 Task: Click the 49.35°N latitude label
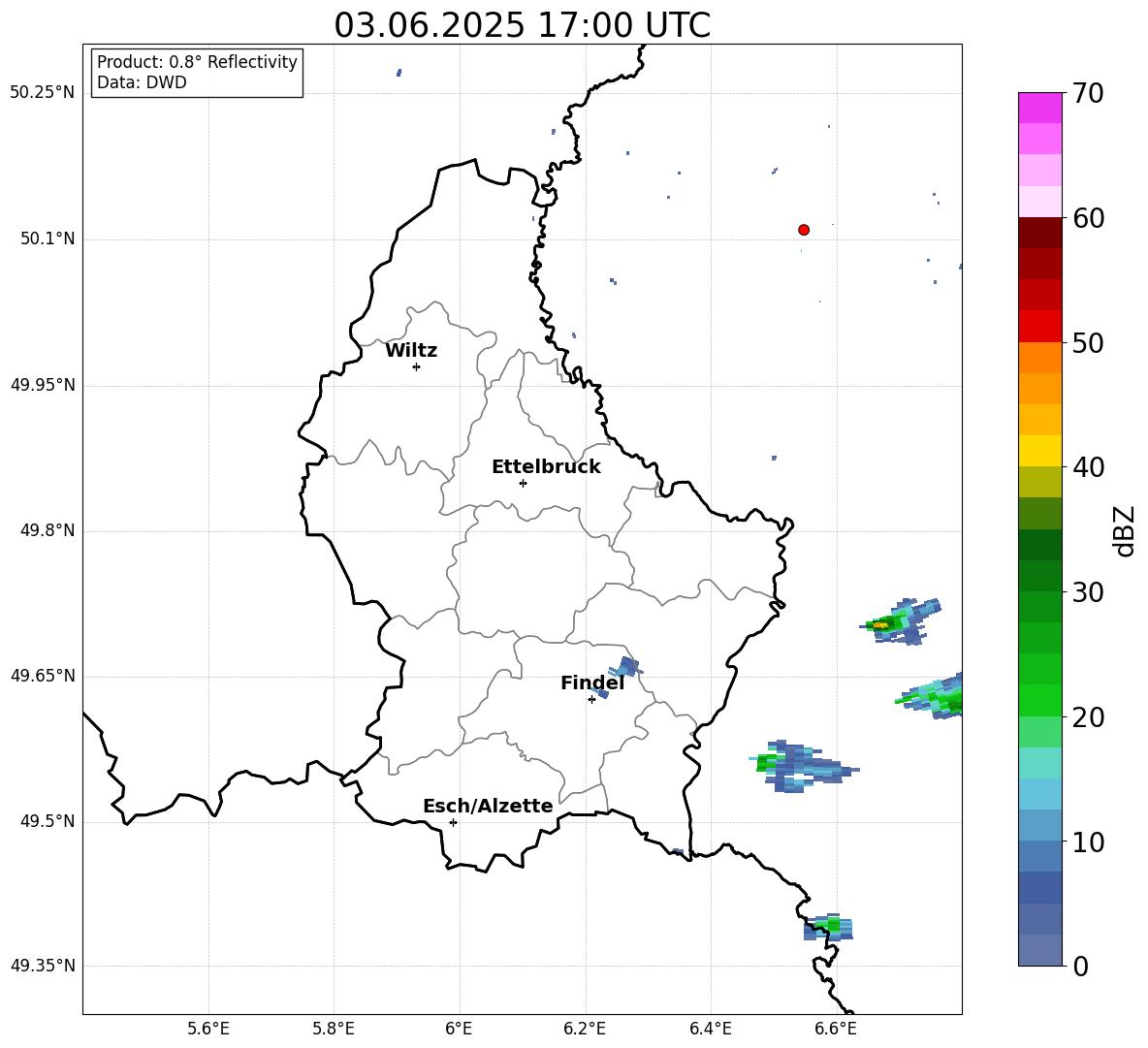click(x=43, y=966)
